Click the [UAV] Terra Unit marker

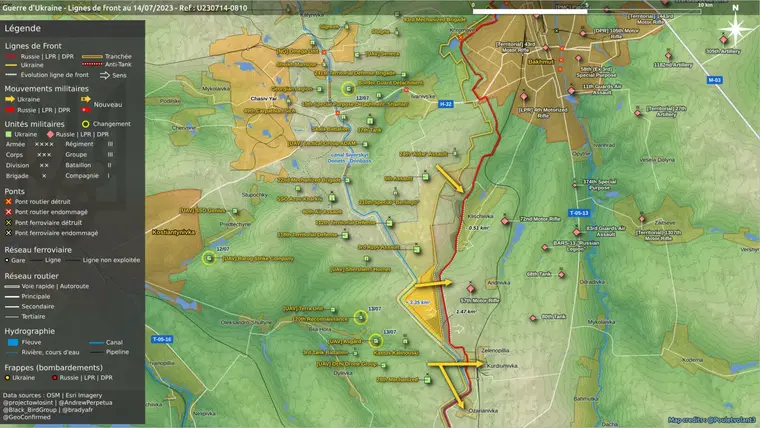point(333,309)
